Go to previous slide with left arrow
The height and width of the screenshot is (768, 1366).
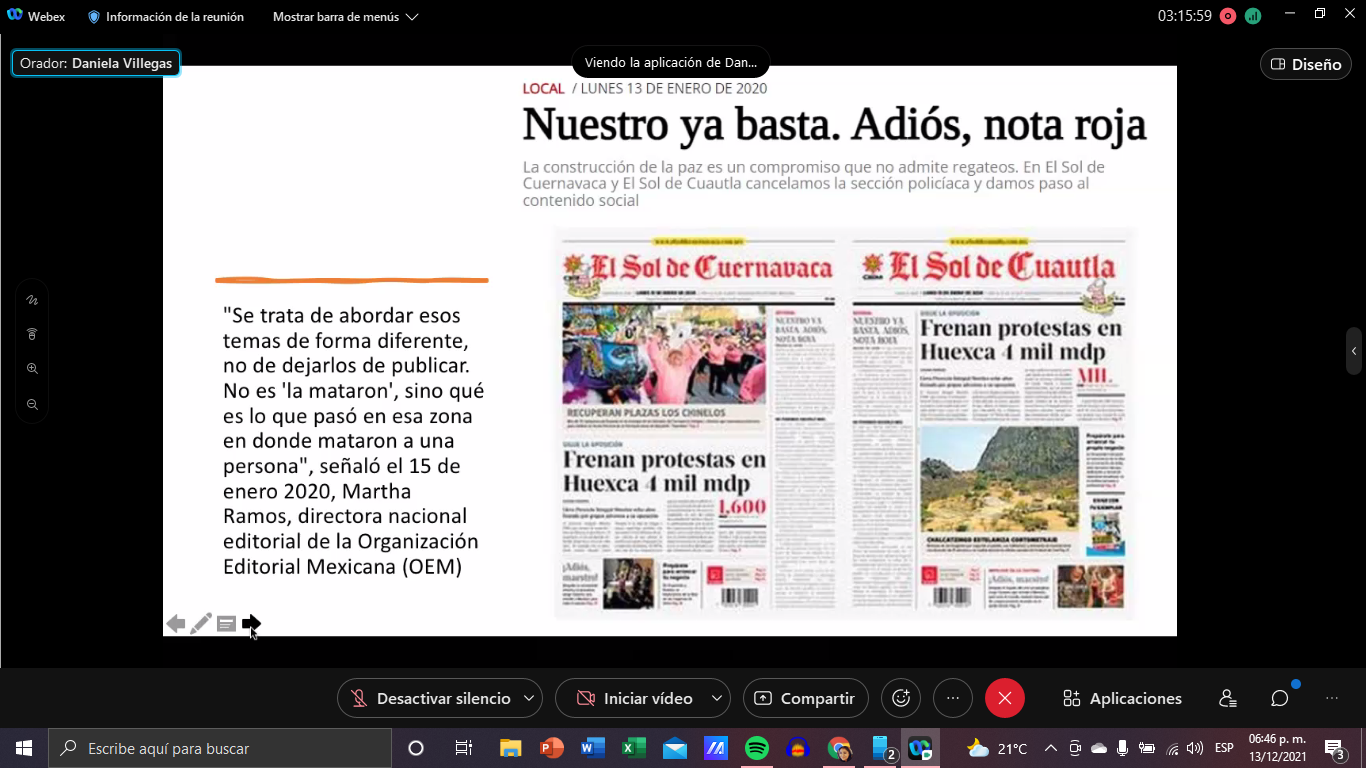point(176,624)
